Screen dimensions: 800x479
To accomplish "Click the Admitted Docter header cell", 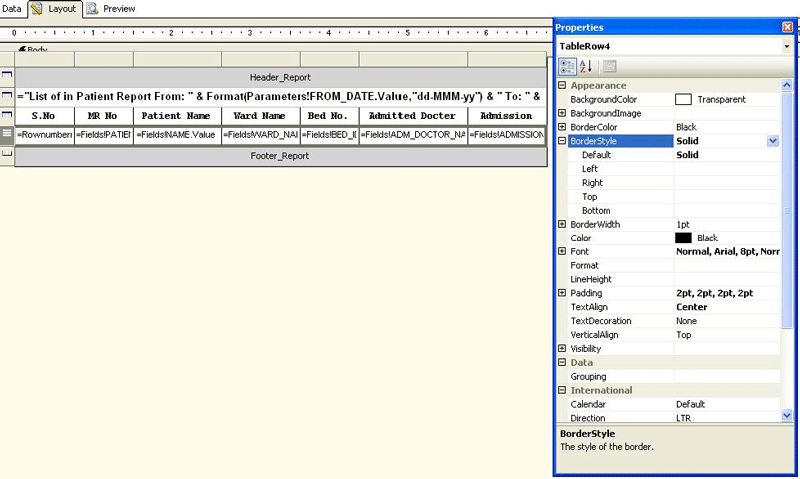I will pyautogui.click(x=413, y=116).
